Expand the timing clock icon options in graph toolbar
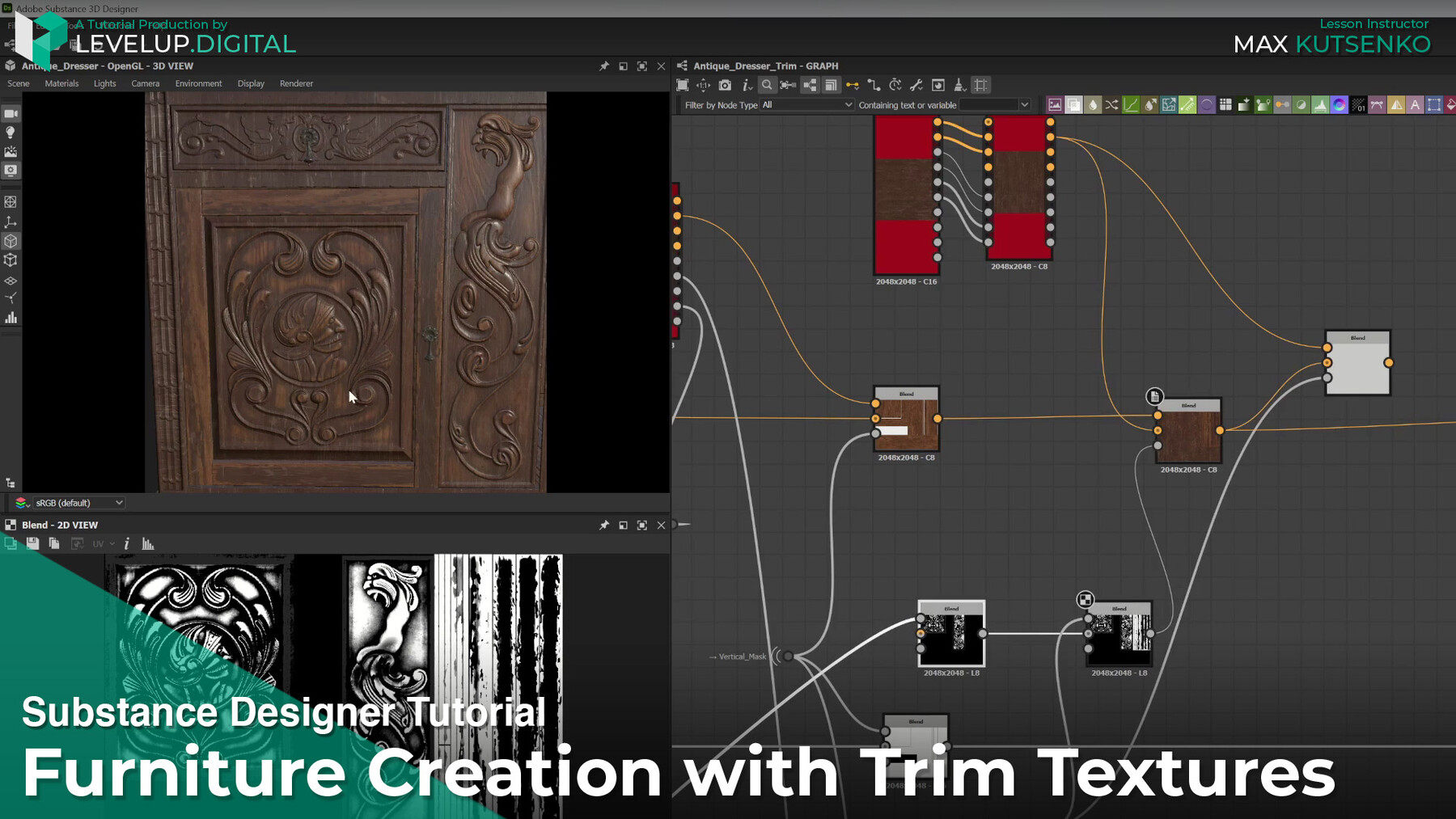The height and width of the screenshot is (819, 1456). click(895, 85)
